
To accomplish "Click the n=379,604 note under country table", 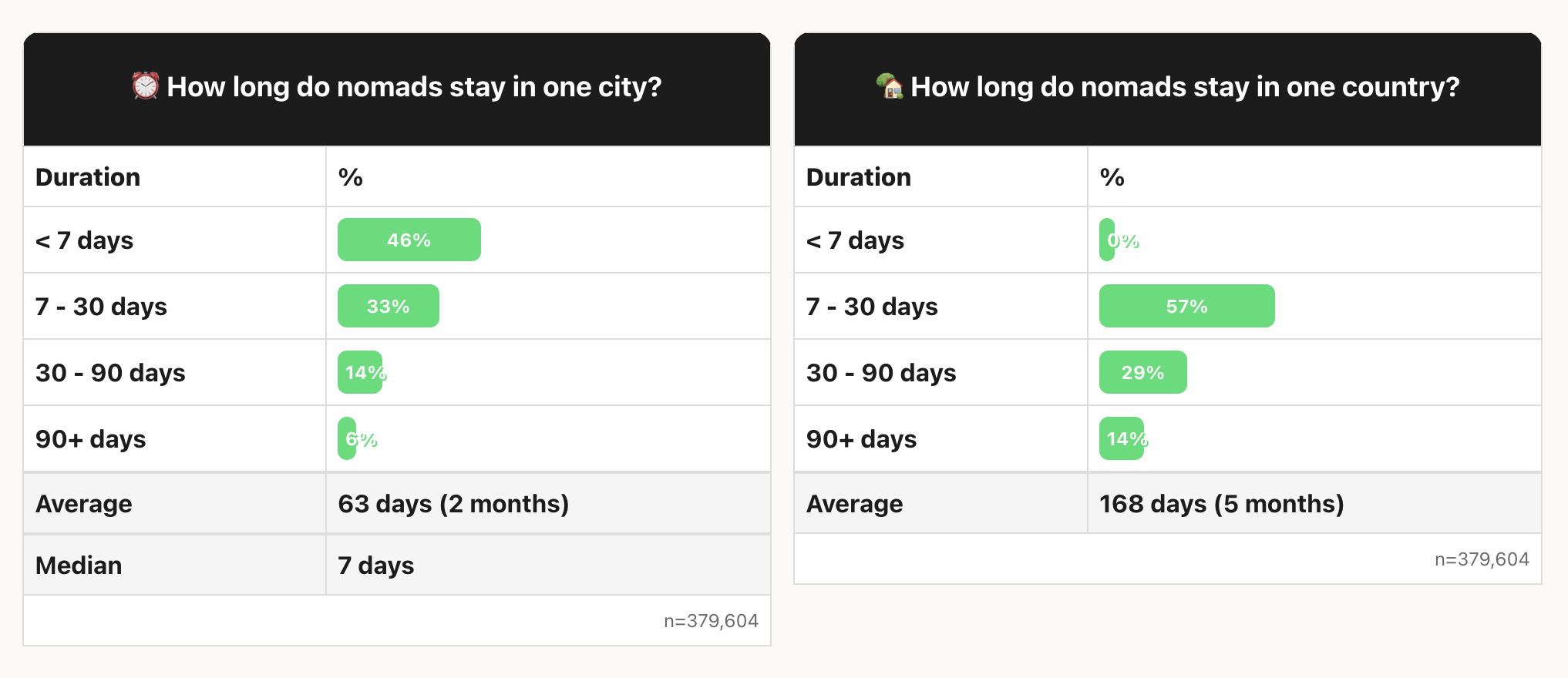I will tap(1482, 559).
